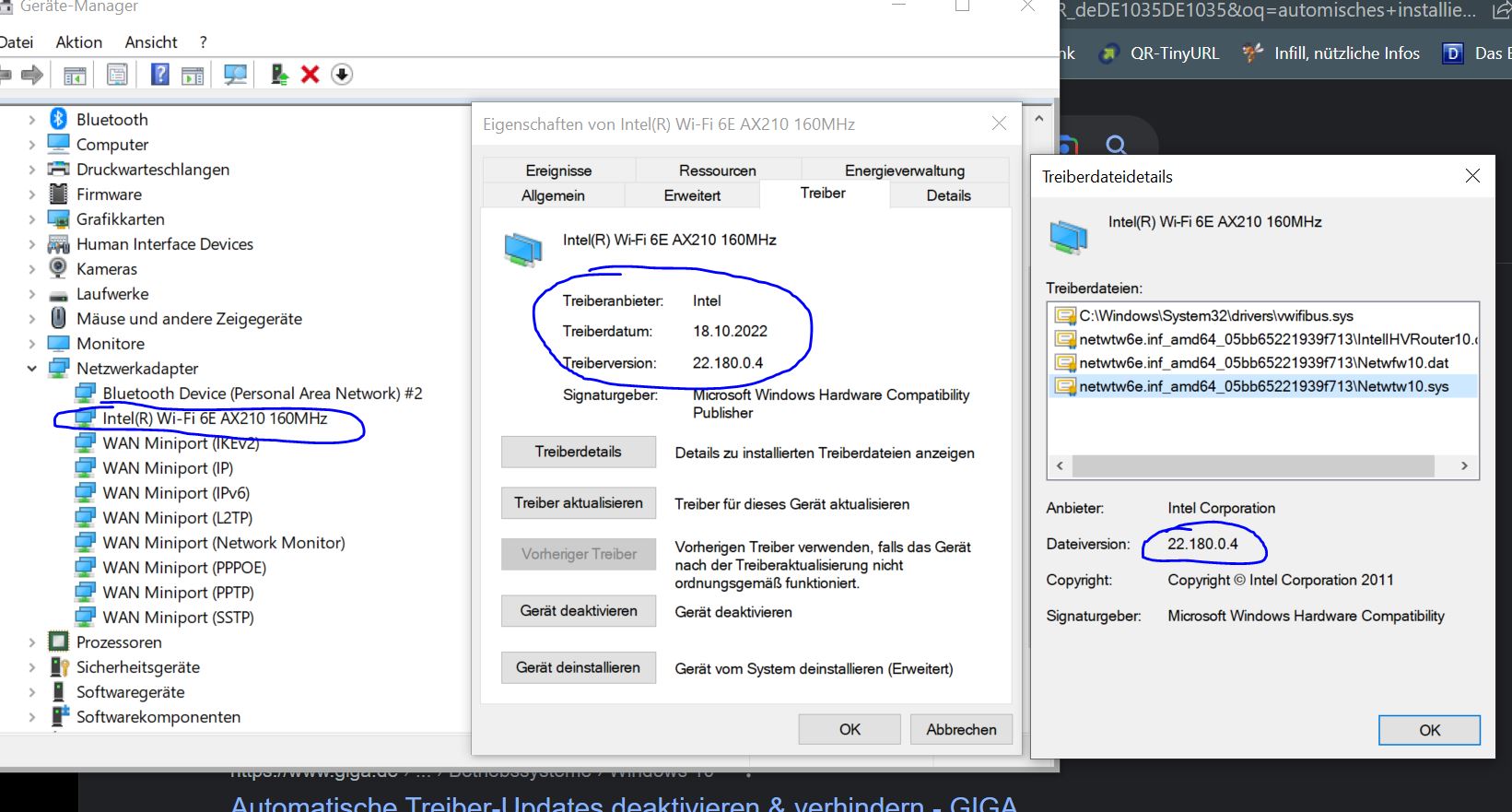
Task: Open the ? help menu
Action: click(x=203, y=42)
